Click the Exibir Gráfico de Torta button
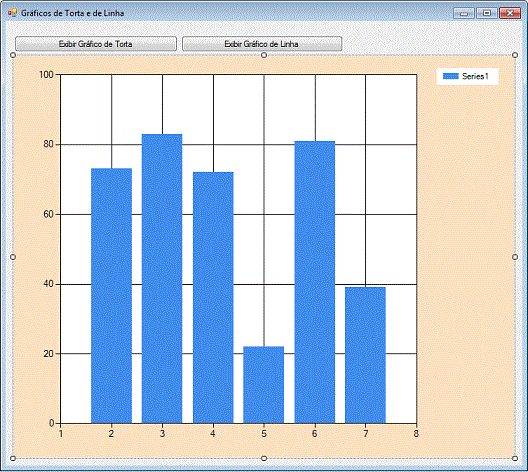 (96, 44)
